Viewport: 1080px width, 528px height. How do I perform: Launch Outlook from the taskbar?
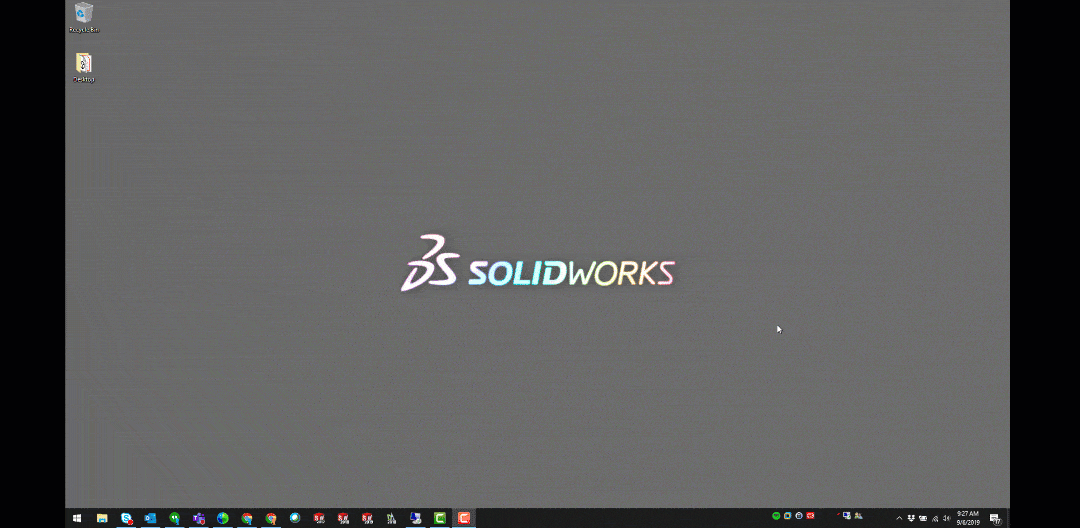150,518
